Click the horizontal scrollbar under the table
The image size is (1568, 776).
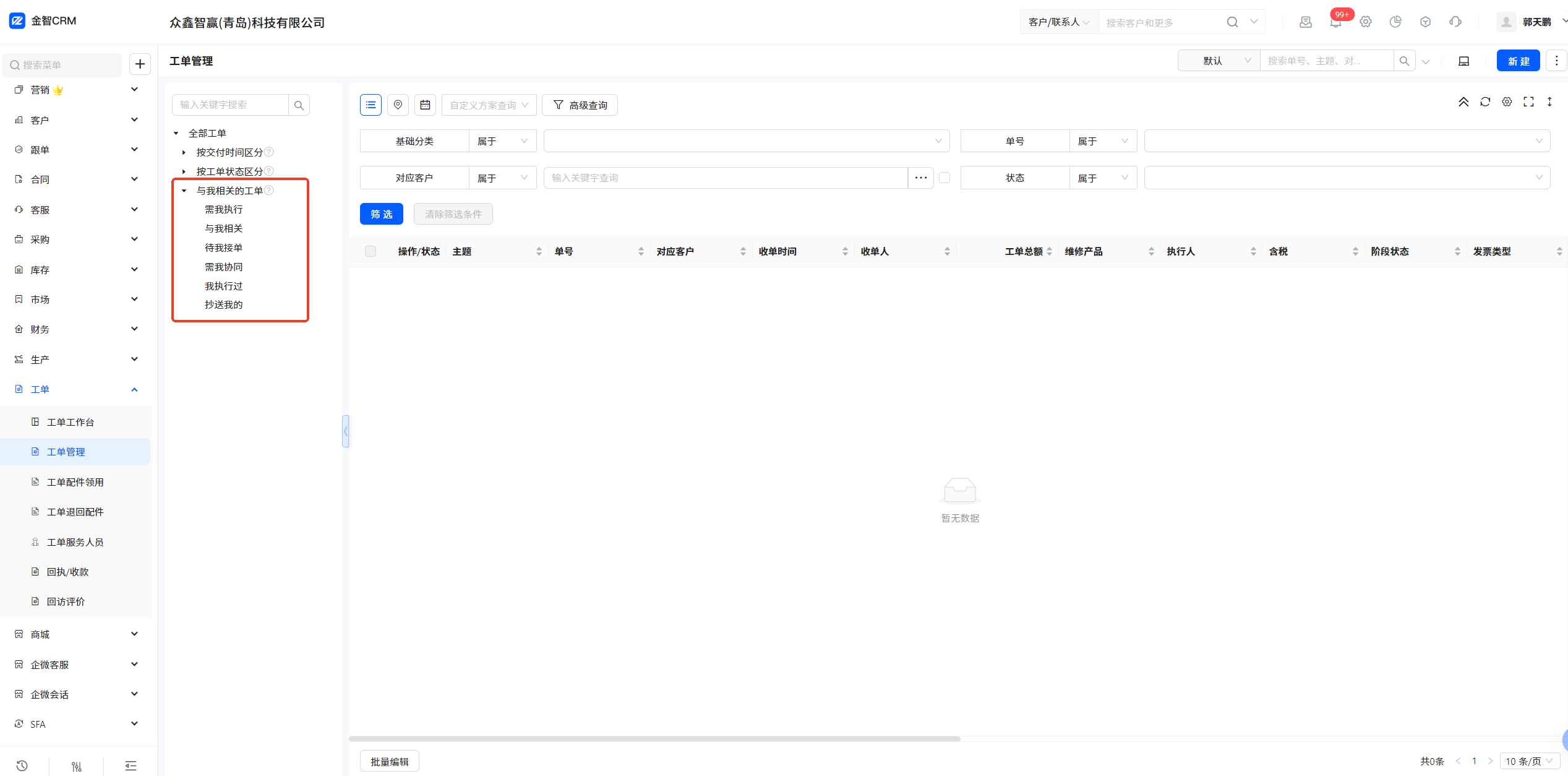(654, 738)
